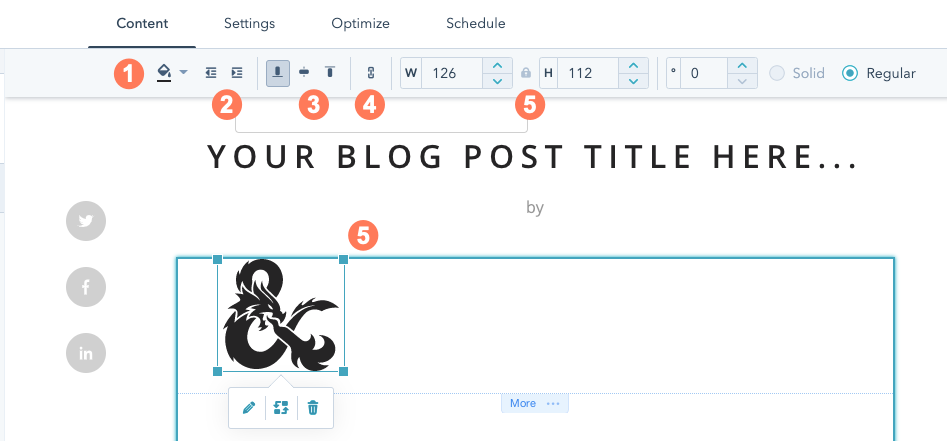Decrease the image height with the down arrow

pyautogui.click(x=634, y=81)
